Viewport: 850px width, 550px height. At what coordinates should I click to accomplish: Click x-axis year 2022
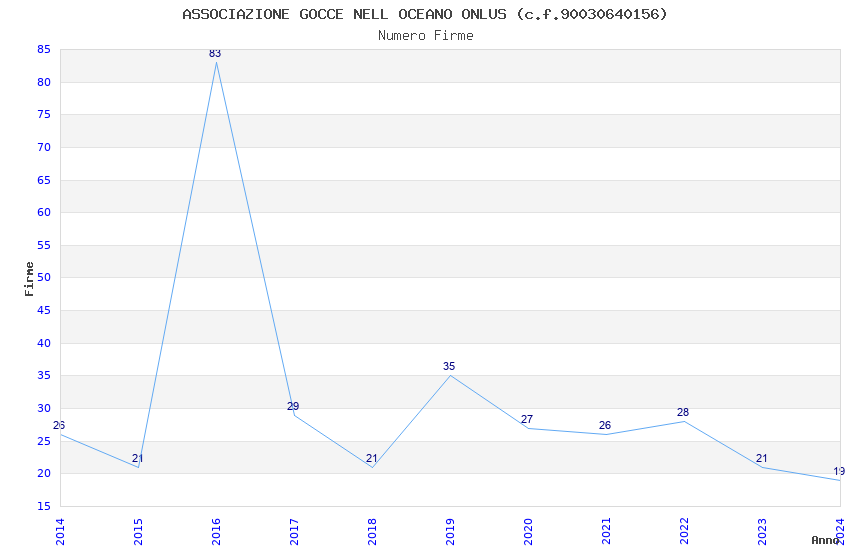click(685, 532)
